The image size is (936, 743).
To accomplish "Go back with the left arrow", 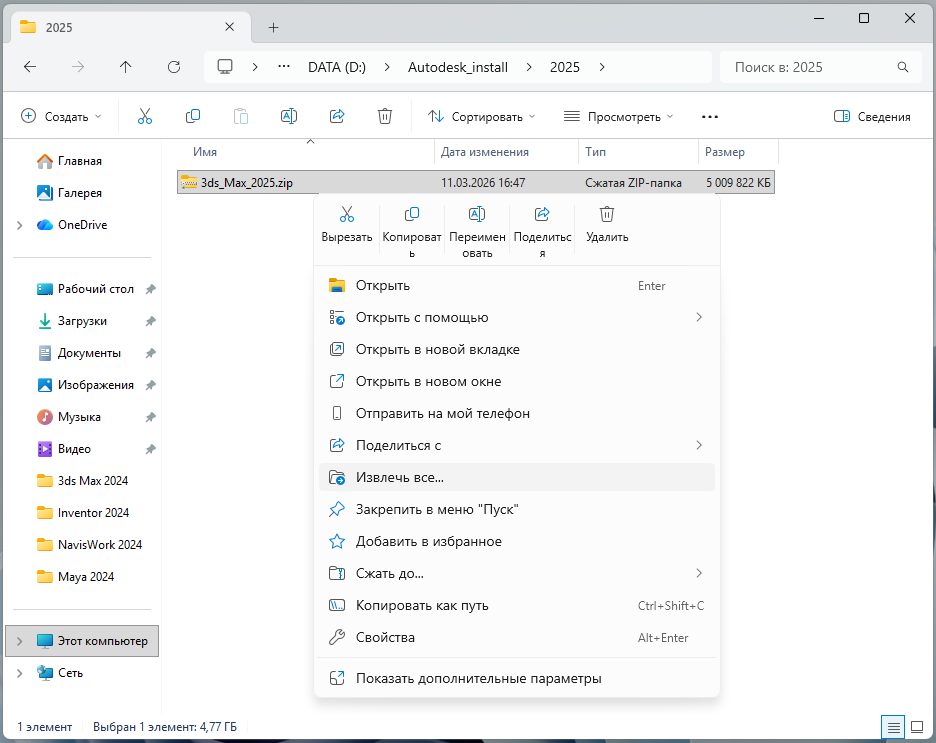I will click(30, 67).
